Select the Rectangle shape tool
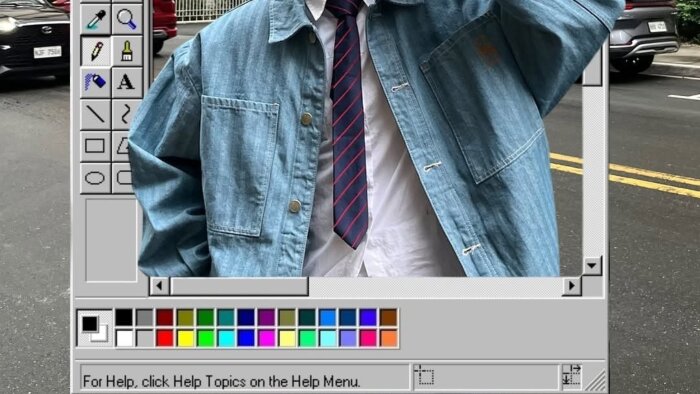700x394 pixels. pos(96,146)
